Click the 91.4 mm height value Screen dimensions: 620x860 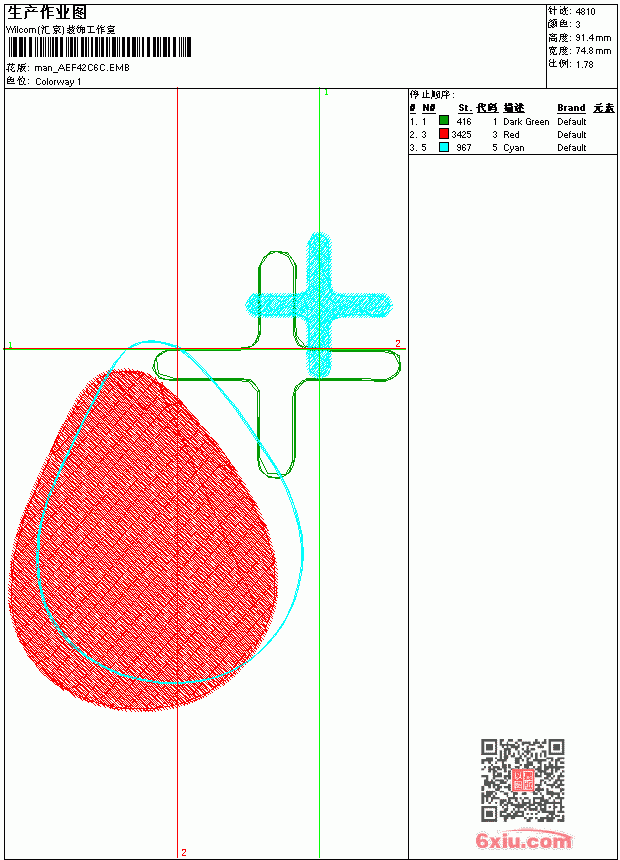pyautogui.click(x=593, y=38)
